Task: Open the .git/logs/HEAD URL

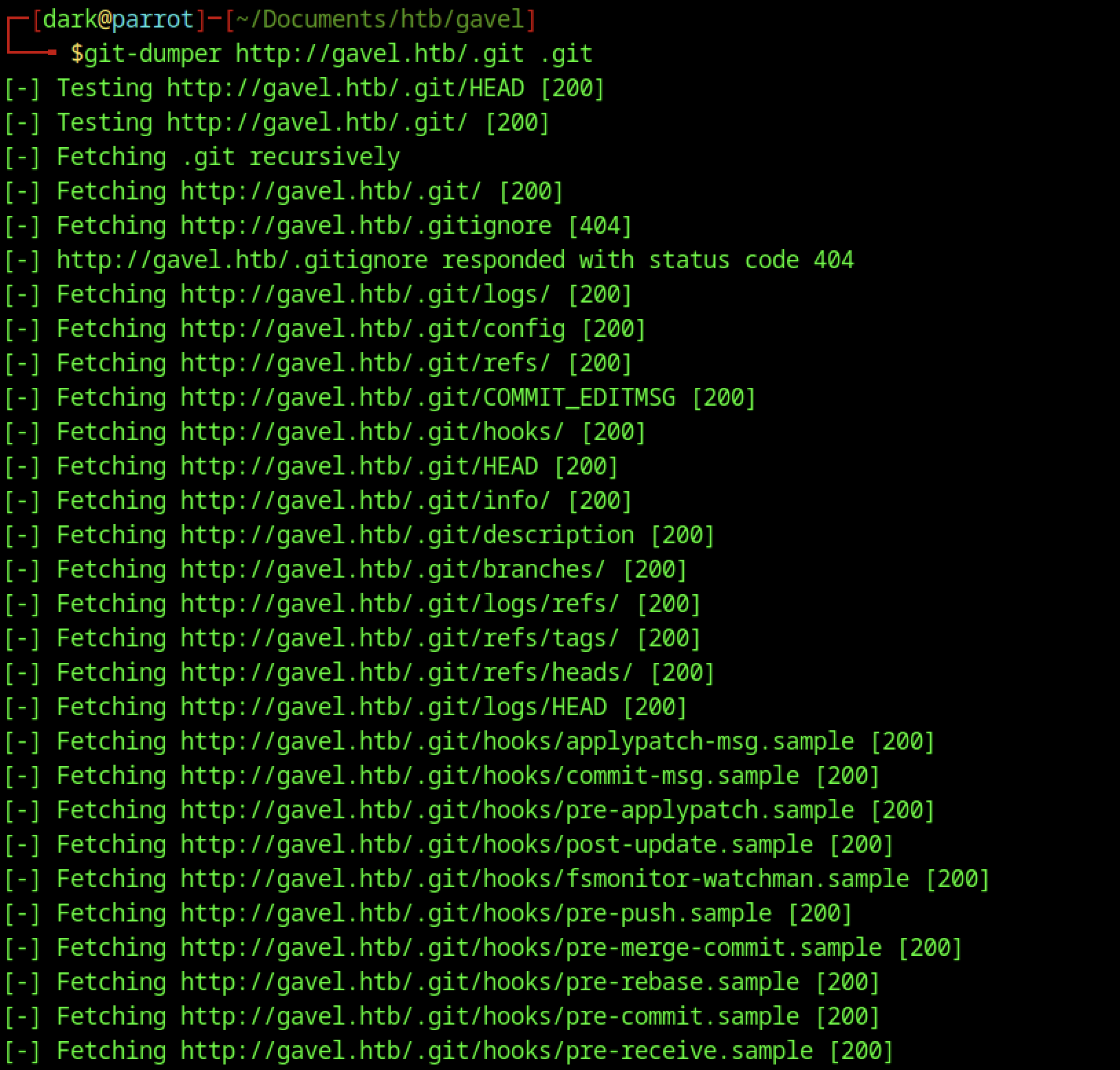Action: click(x=393, y=707)
